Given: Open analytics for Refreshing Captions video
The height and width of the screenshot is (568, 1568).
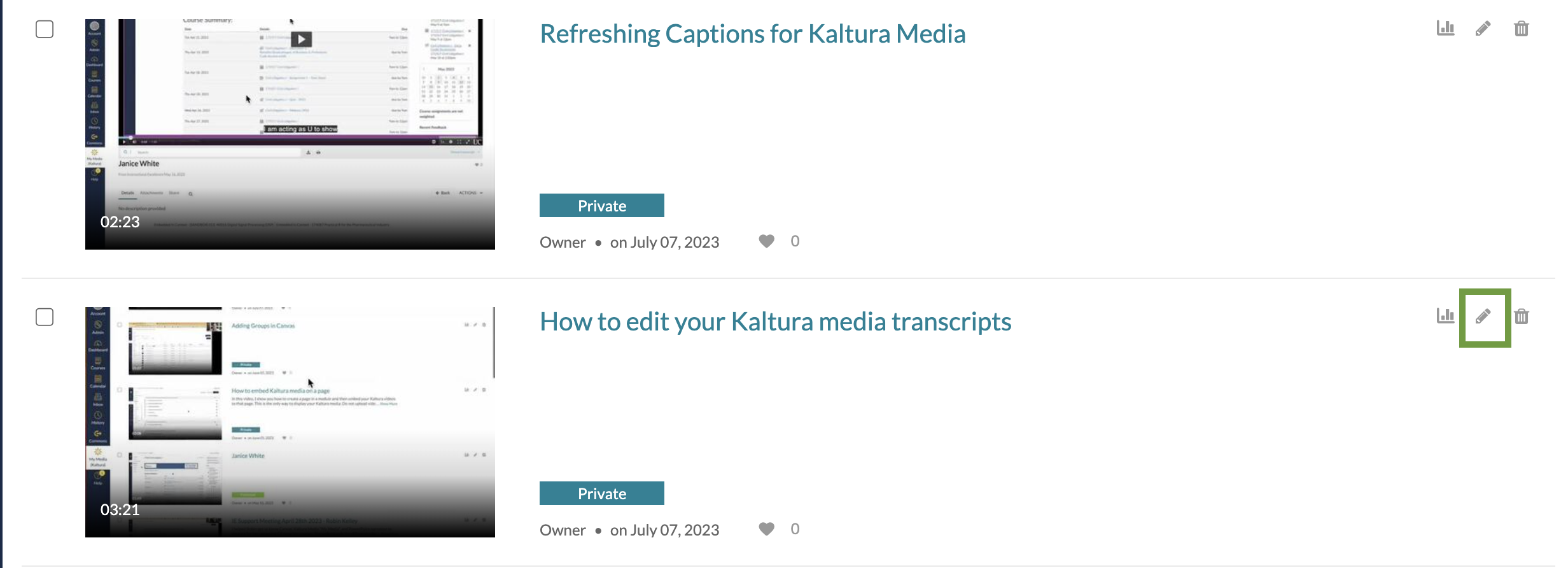Looking at the screenshot, I should click(1445, 29).
